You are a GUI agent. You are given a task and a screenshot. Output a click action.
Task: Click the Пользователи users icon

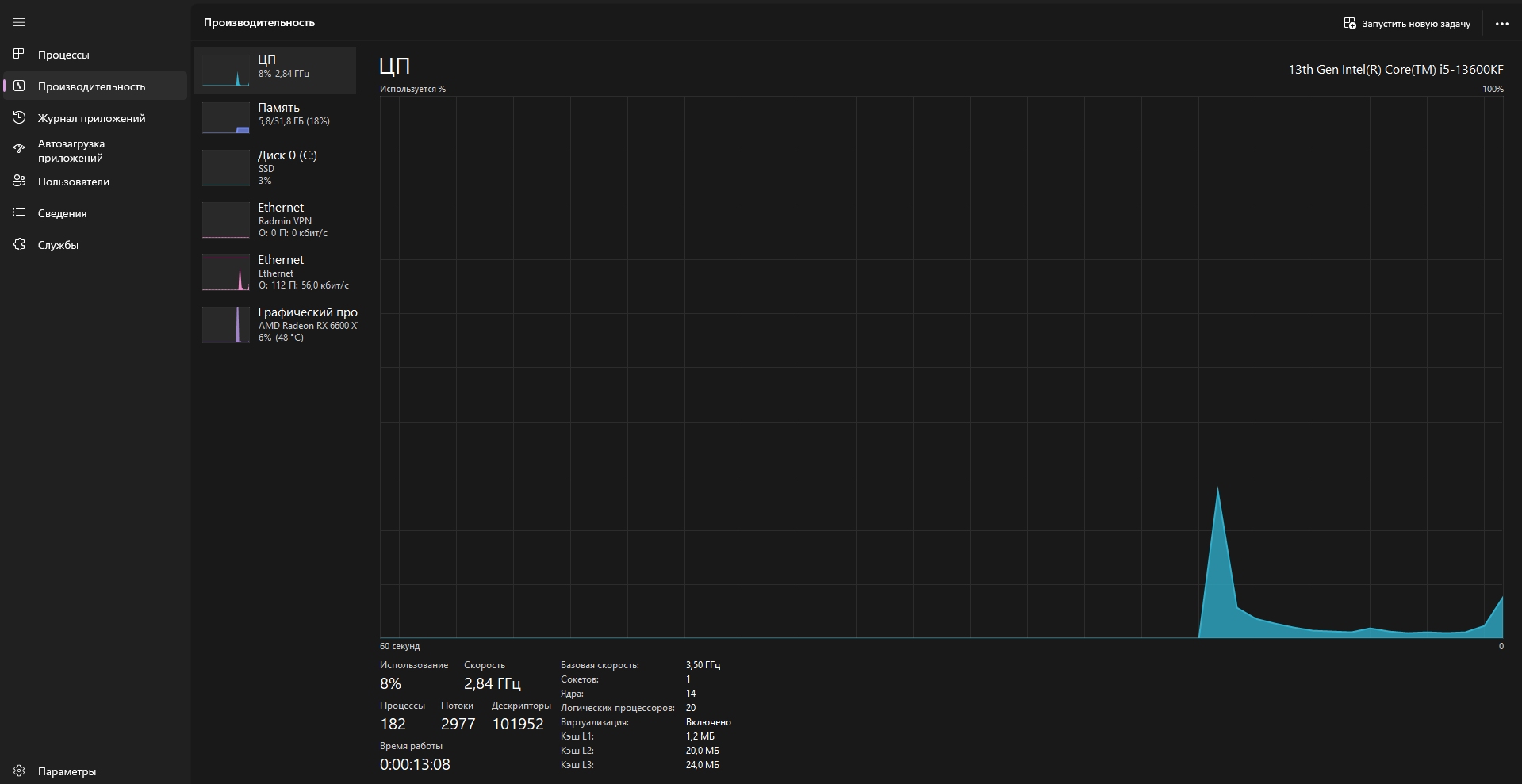click(20, 182)
